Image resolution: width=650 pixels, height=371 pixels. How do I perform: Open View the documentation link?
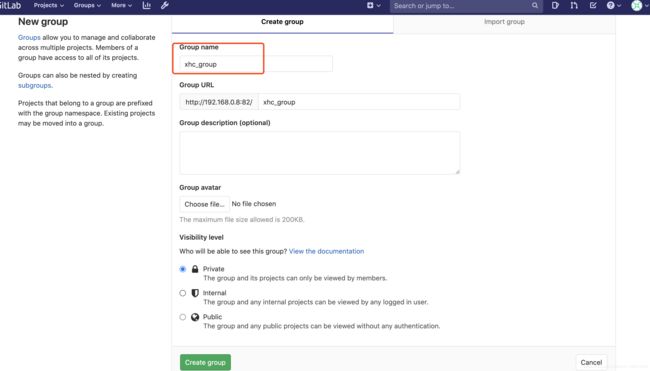(x=326, y=251)
